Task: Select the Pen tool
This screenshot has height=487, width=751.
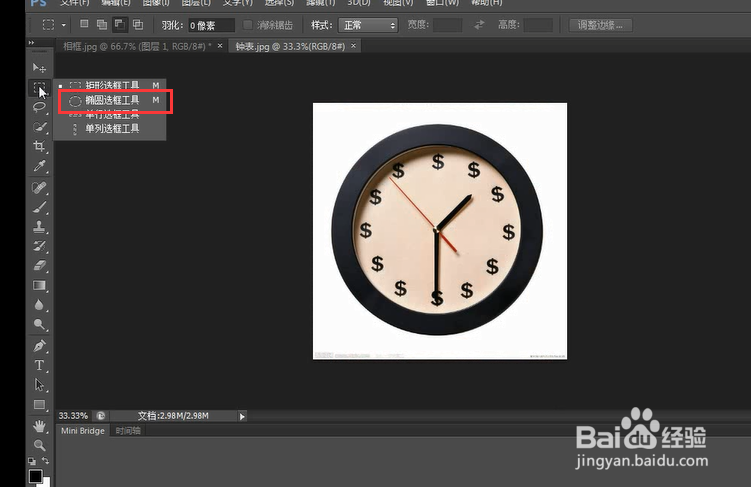Action: point(39,346)
